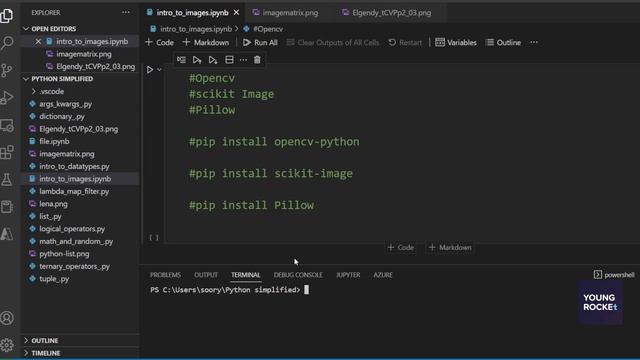Collapse Python Simplified folder section

pyautogui.click(x=58, y=79)
